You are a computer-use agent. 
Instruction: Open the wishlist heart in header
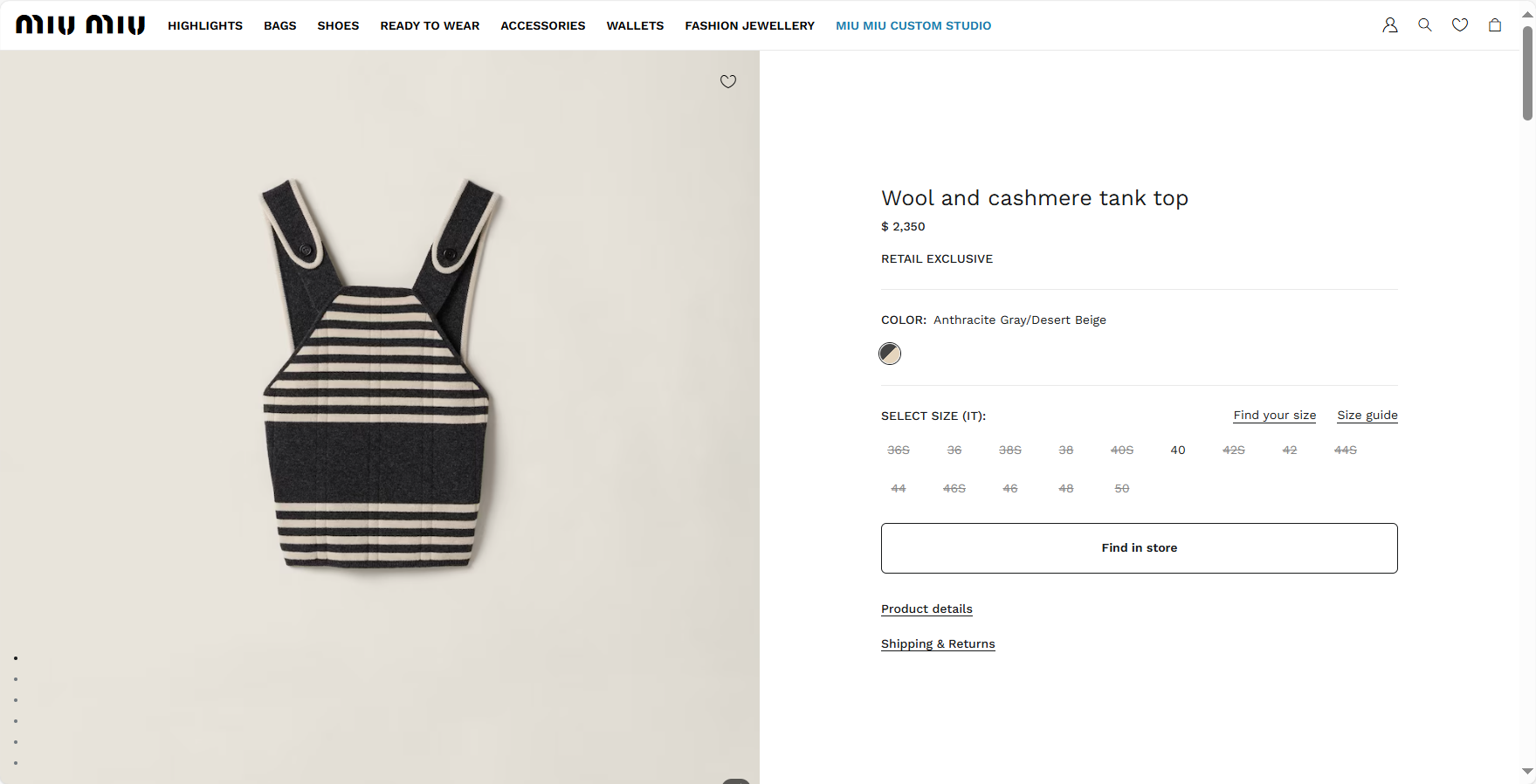tap(1460, 25)
